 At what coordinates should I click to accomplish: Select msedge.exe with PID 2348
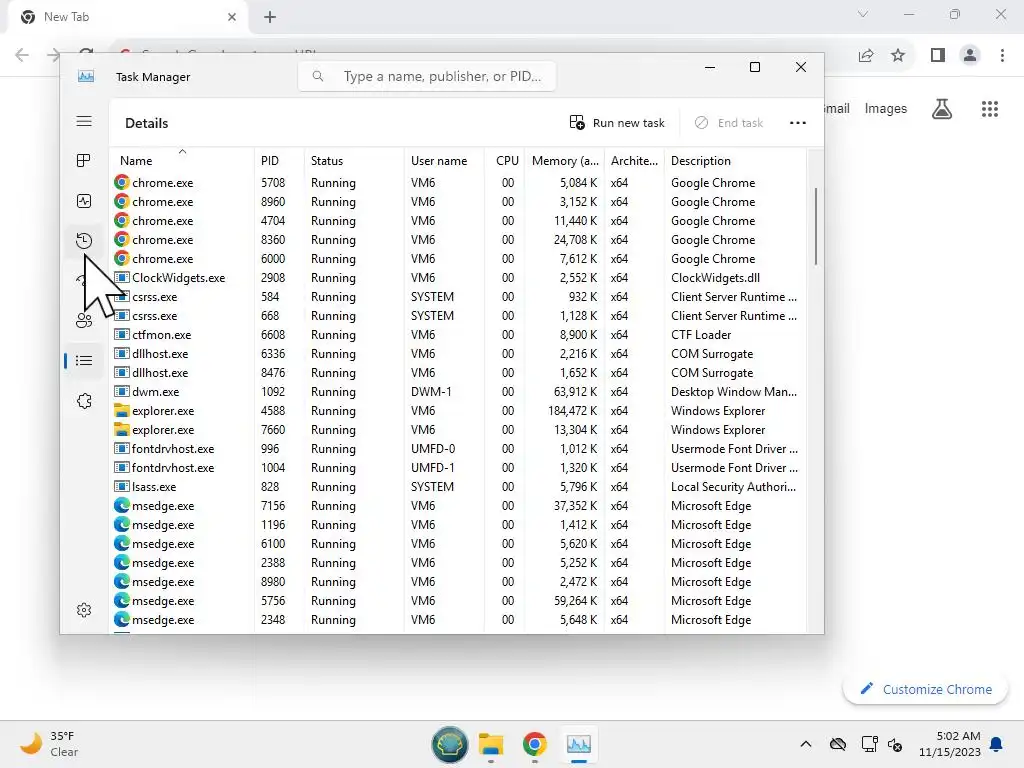(458, 620)
